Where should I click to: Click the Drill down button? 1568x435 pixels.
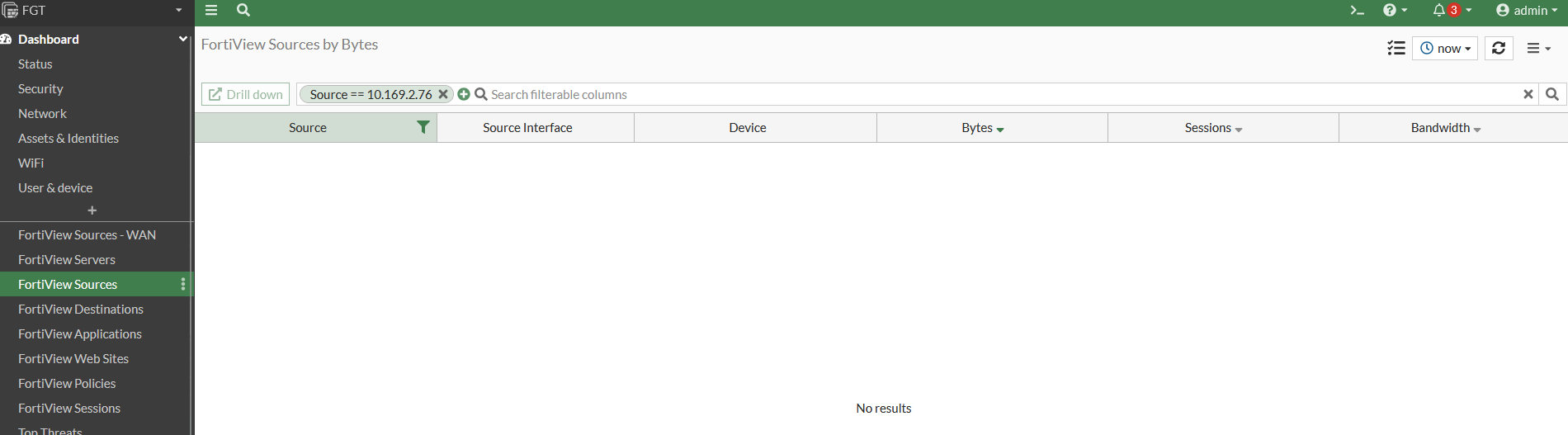pos(245,94)
